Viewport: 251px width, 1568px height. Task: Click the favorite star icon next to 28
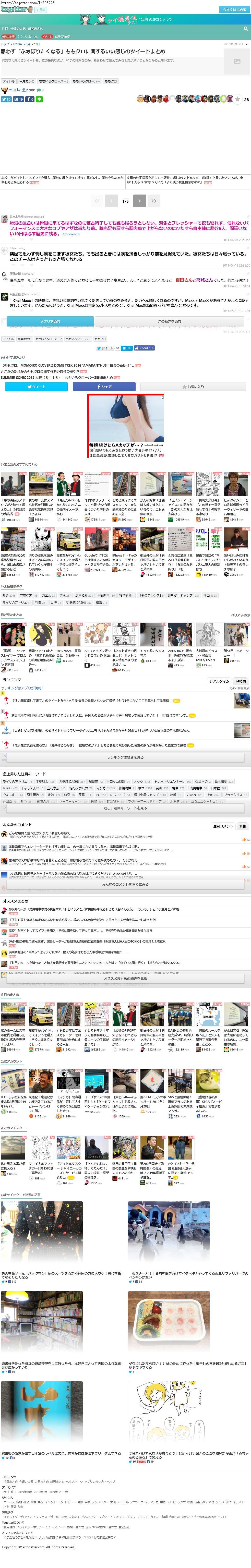pos(238,99)
